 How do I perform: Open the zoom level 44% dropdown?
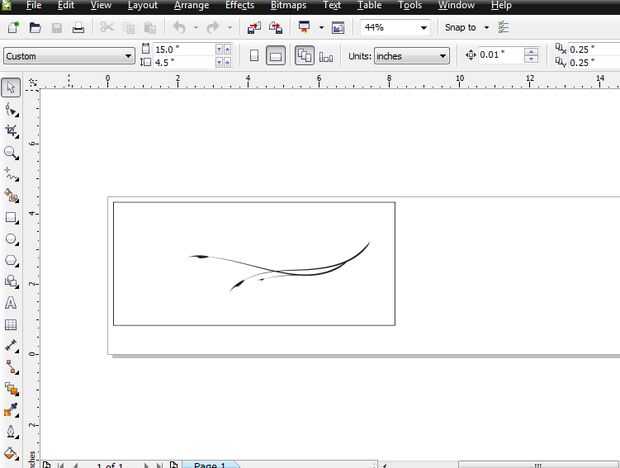coord(423,28)
